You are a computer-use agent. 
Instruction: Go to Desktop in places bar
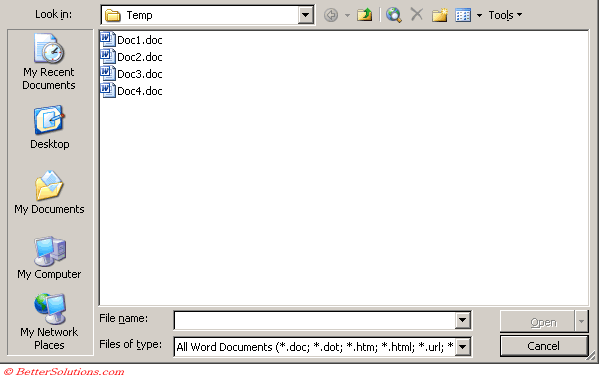tap(49, 128)
